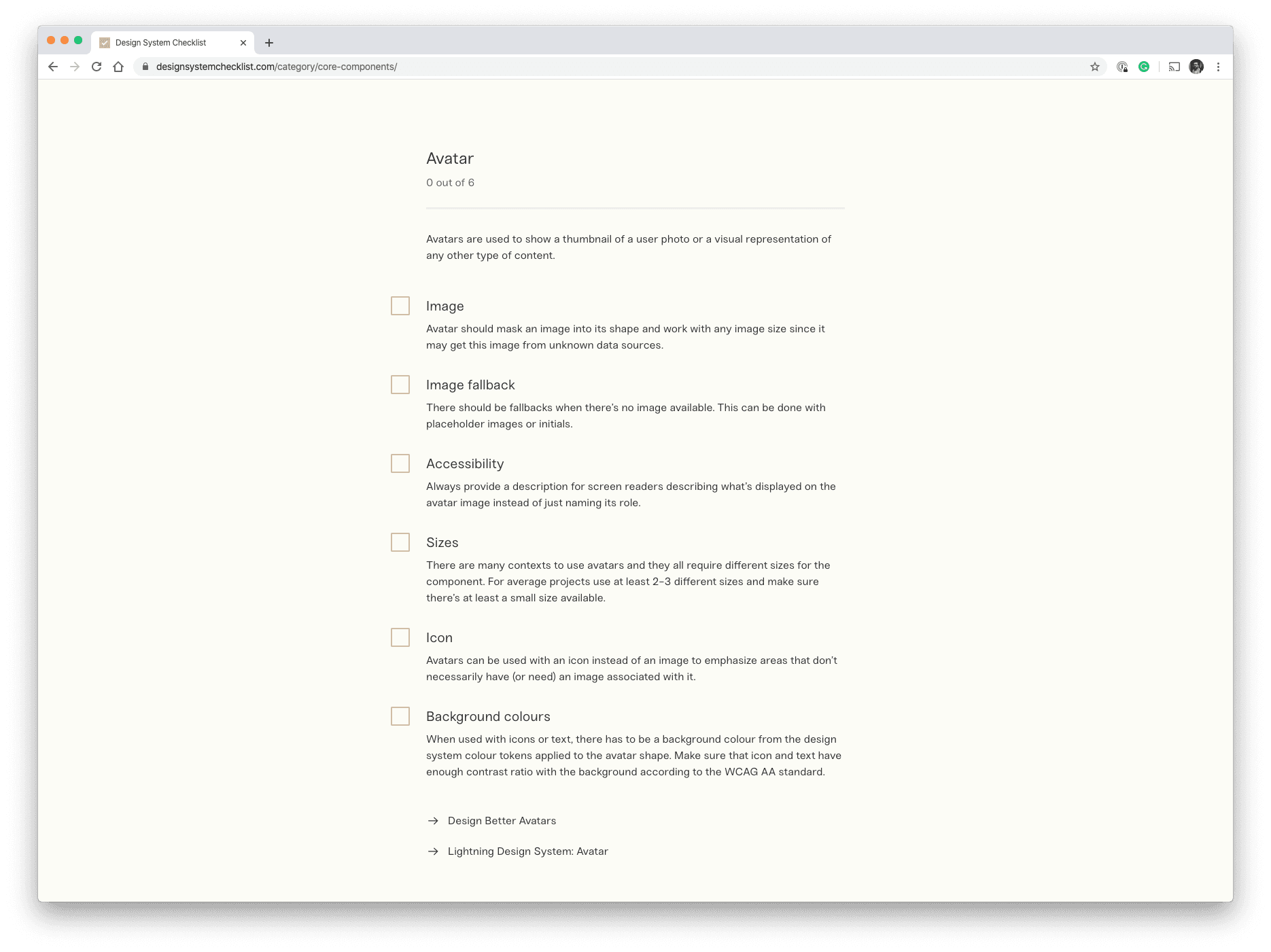This screenshot has height=952, width=1271.
Task: Enable the Accessibility checklist item
Action: [x=400, y=463]
